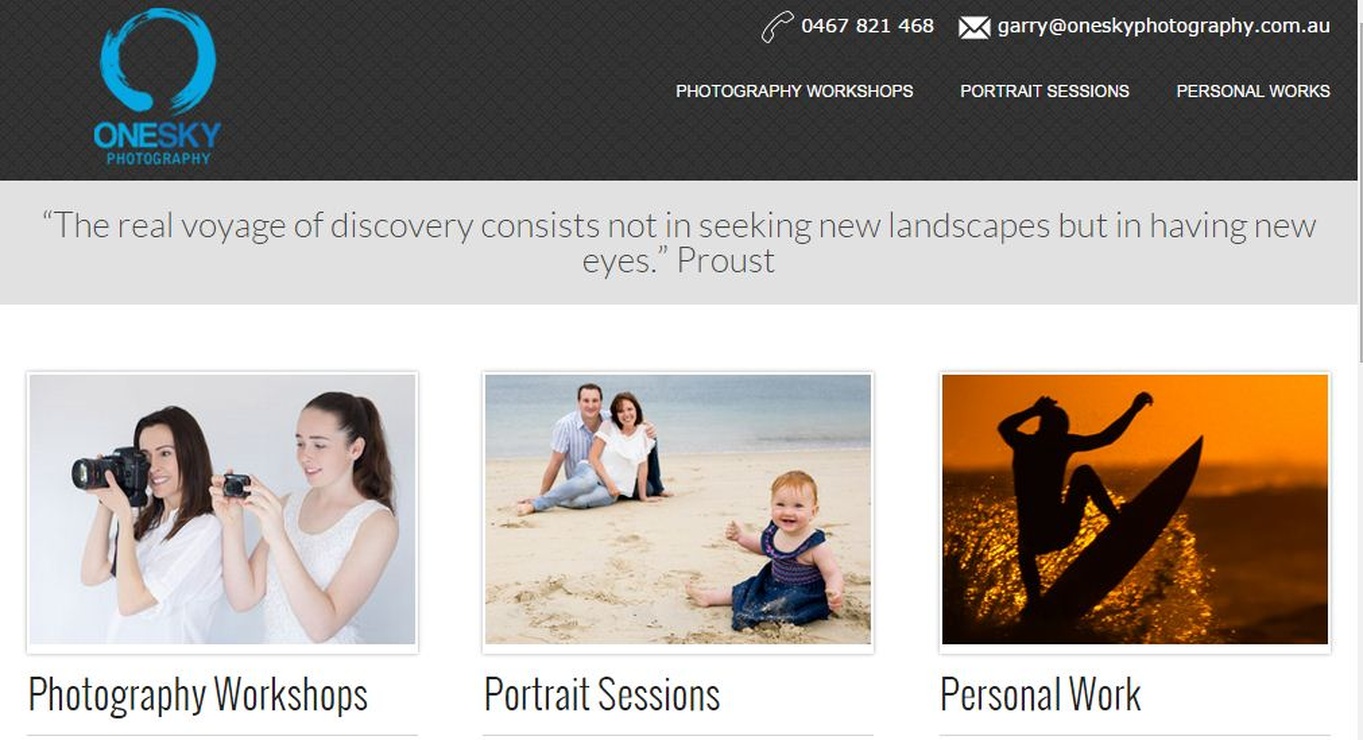Click the Proust quote banner
This screenshot has height=740, width=1363.
click(679, 242)
